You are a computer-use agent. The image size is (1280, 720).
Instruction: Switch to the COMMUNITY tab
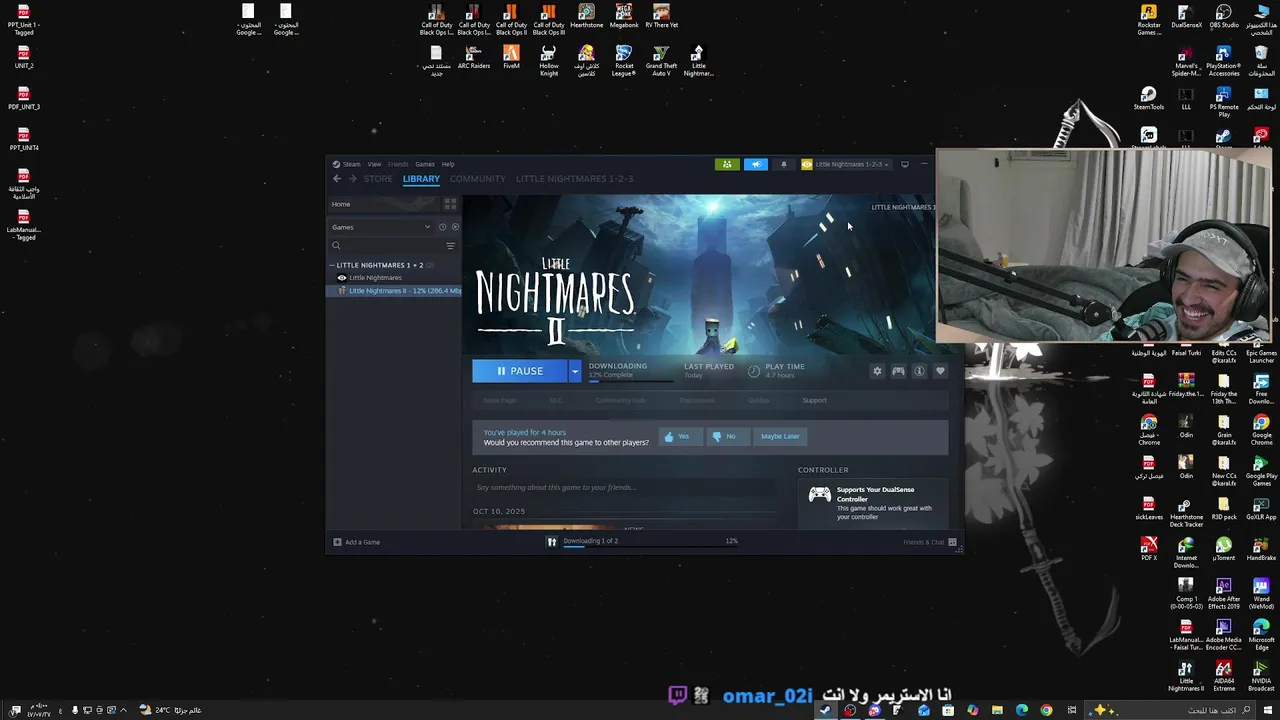pos(478,179)
